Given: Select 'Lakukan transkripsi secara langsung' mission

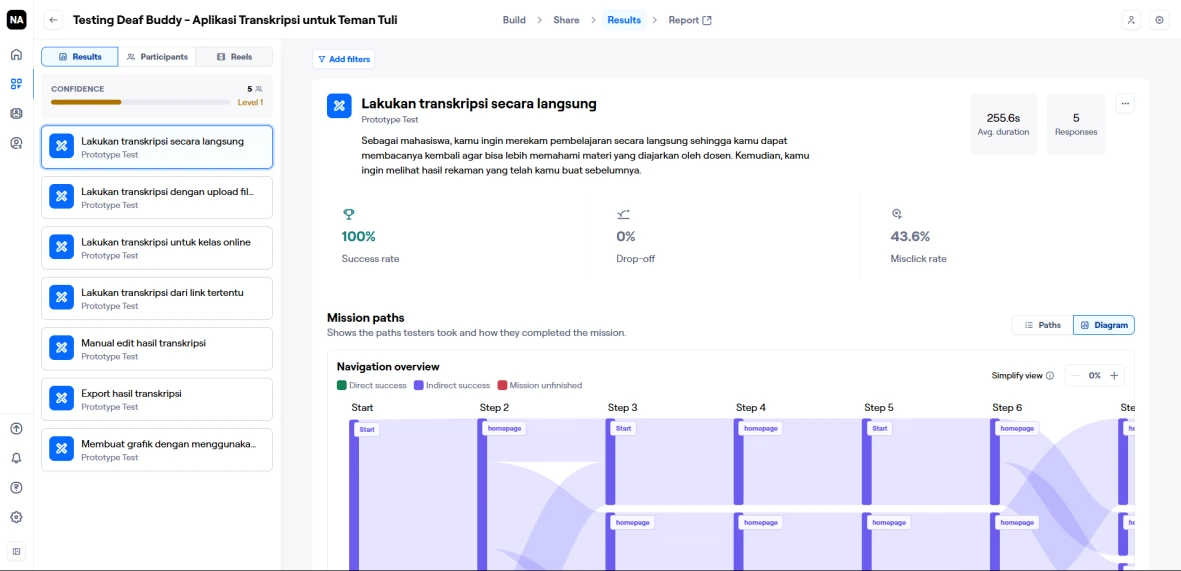Looking at the screenshot, I should click(x=157, y=147).
